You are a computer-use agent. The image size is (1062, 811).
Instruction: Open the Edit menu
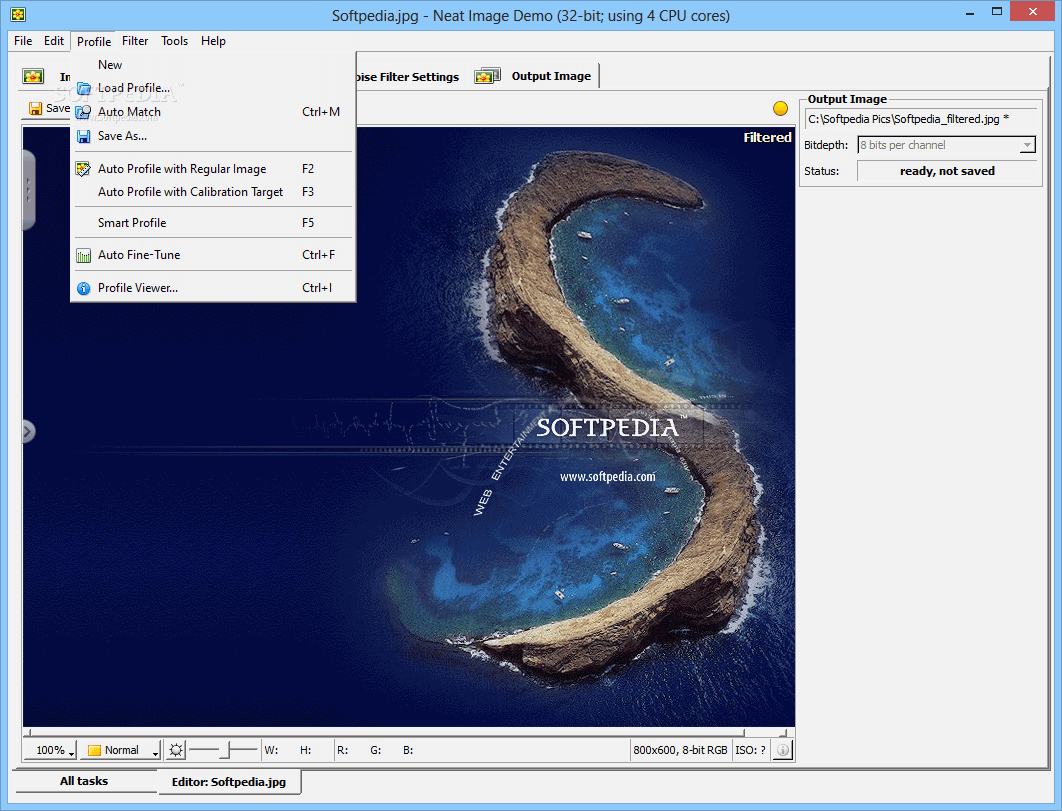(54, 41)
